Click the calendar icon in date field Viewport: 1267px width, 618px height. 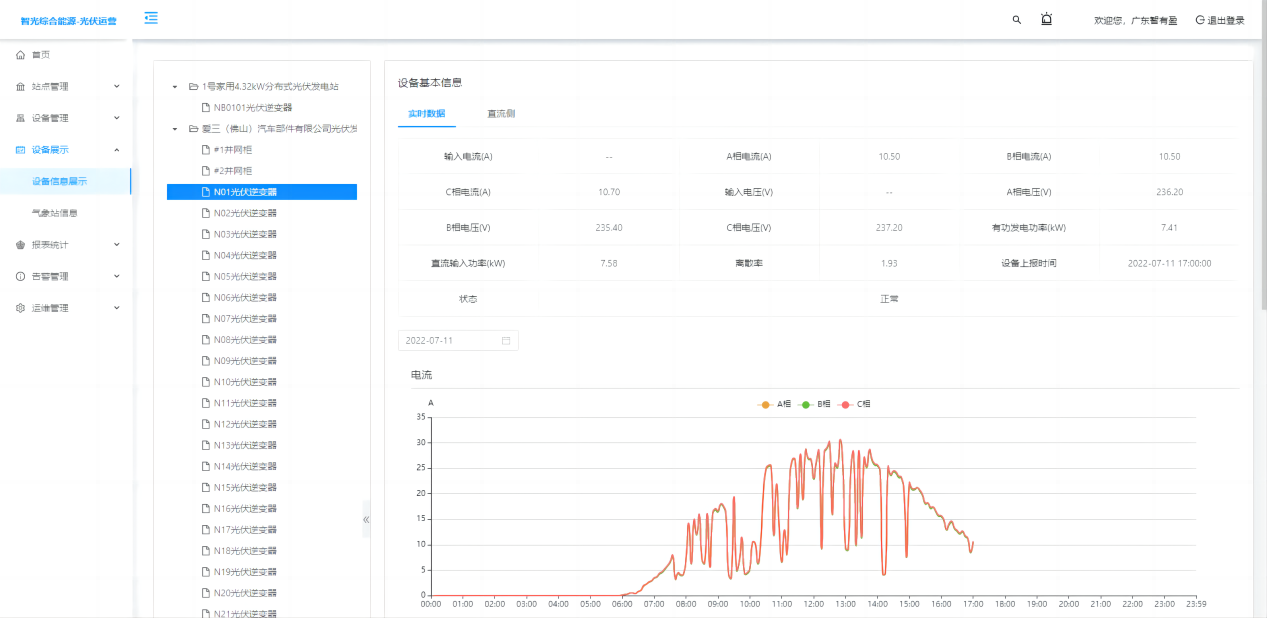point(506,341)
